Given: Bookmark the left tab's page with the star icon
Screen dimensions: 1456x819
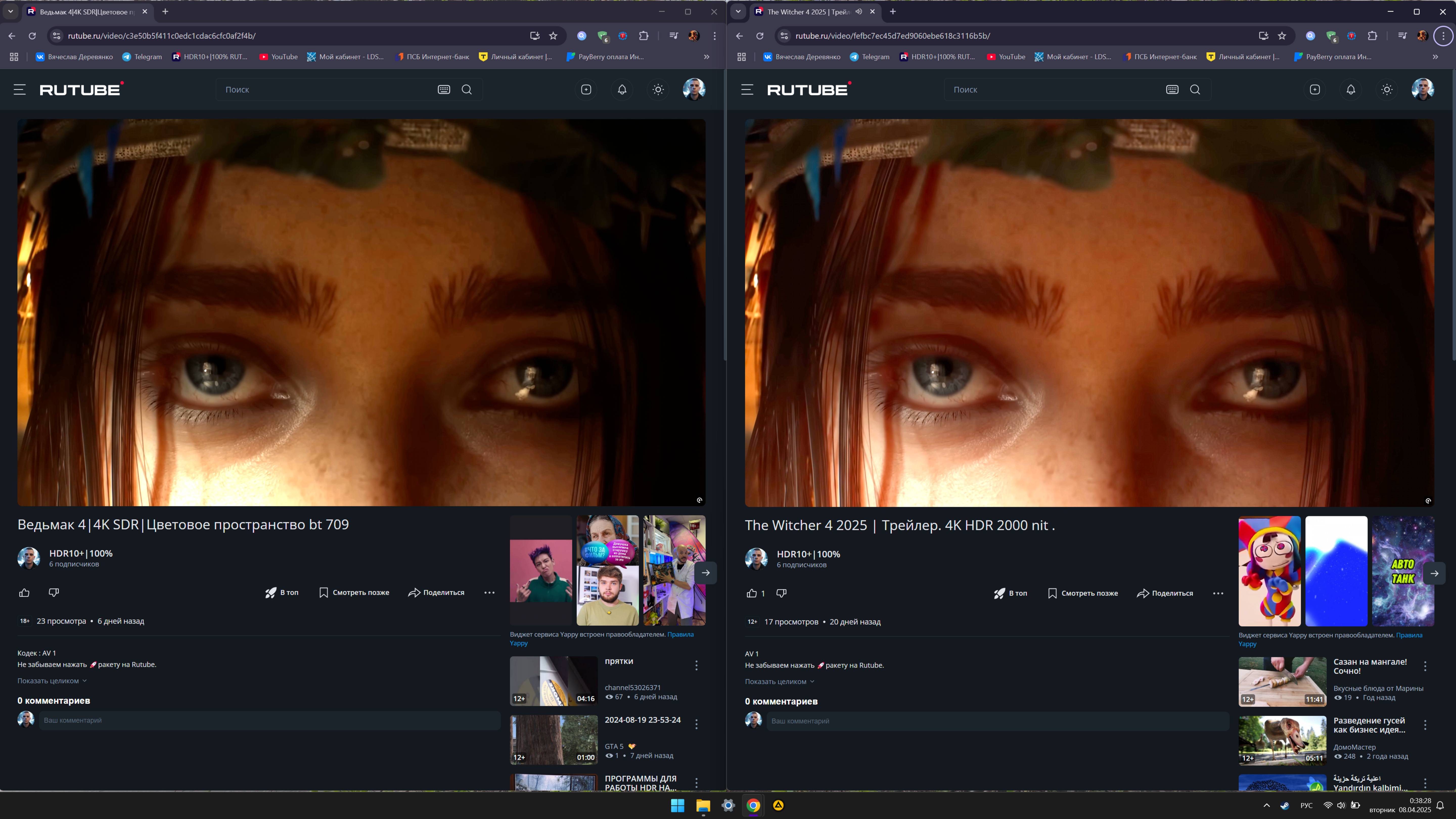Looking at the screenshot, I should 553,36.
